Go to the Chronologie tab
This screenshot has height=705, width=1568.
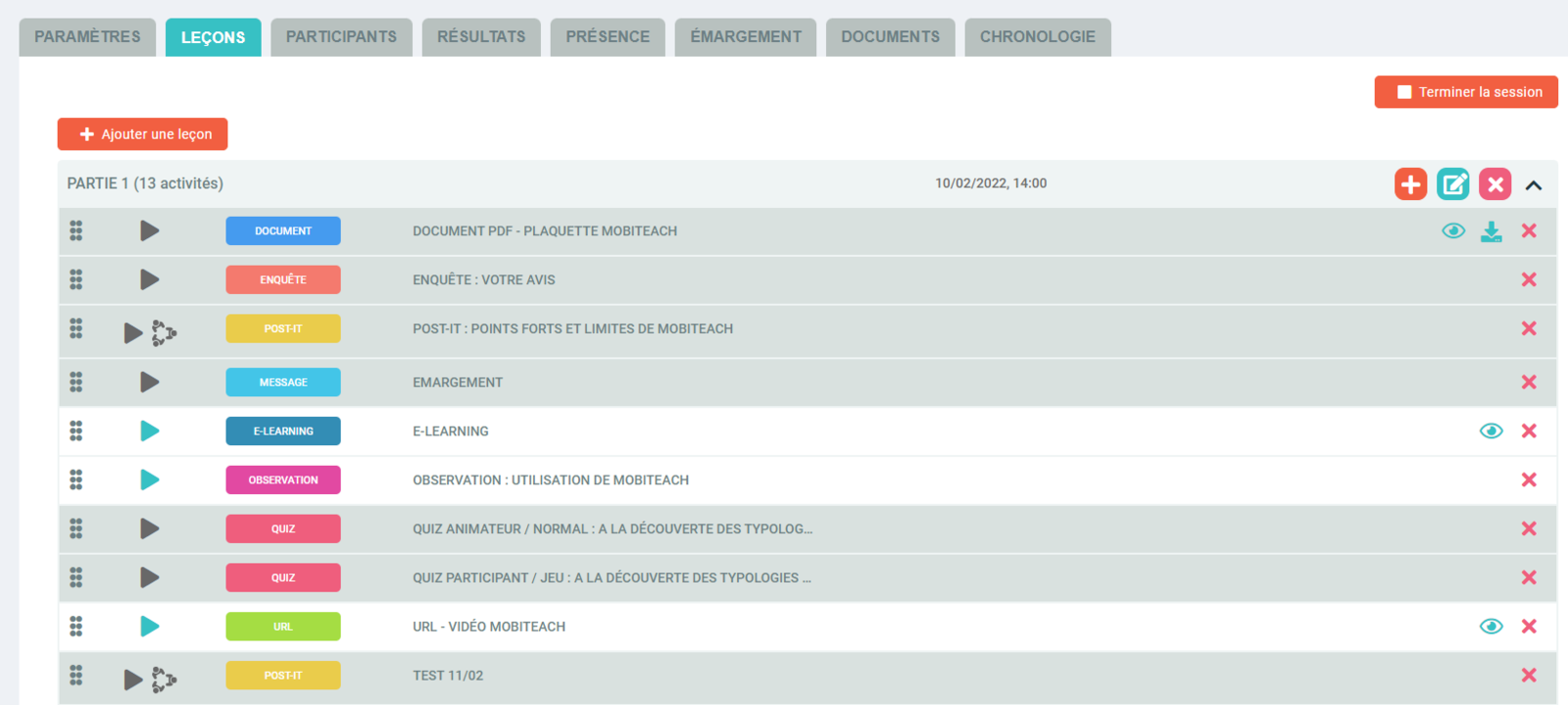(x=1038, y=37)
